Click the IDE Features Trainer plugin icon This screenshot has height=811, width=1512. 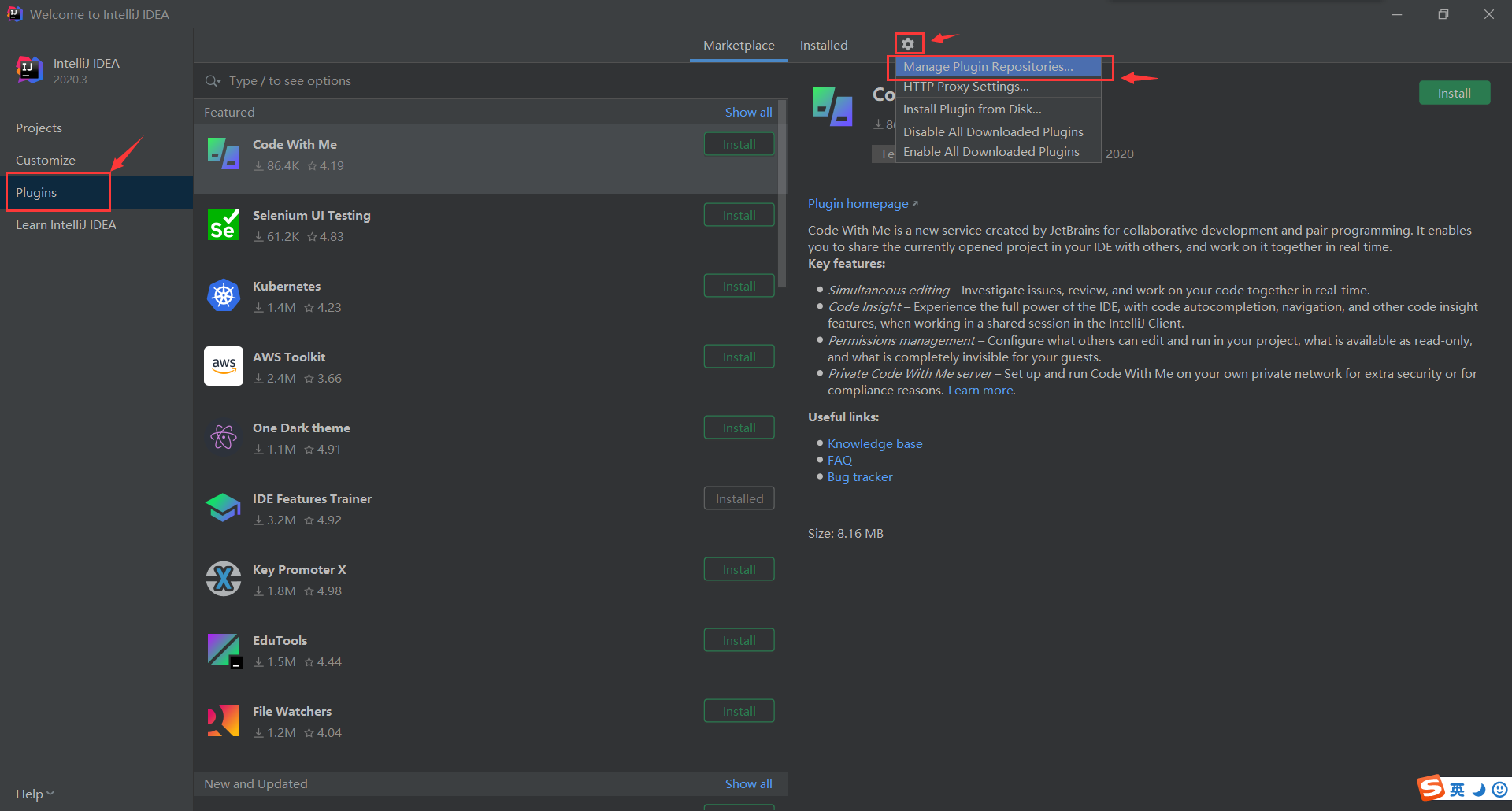point(224,508)
